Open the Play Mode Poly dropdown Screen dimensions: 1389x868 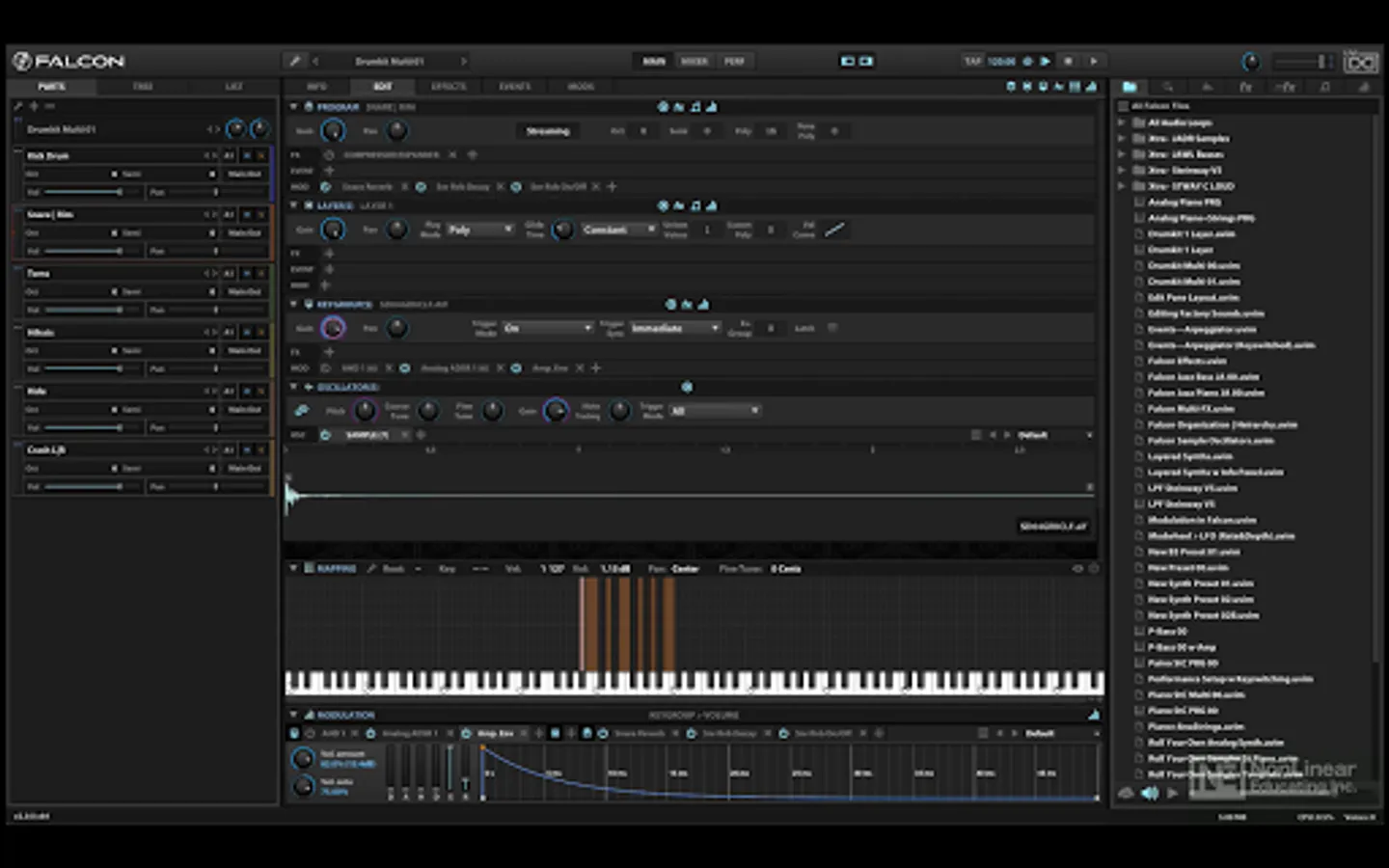[480, 230]
